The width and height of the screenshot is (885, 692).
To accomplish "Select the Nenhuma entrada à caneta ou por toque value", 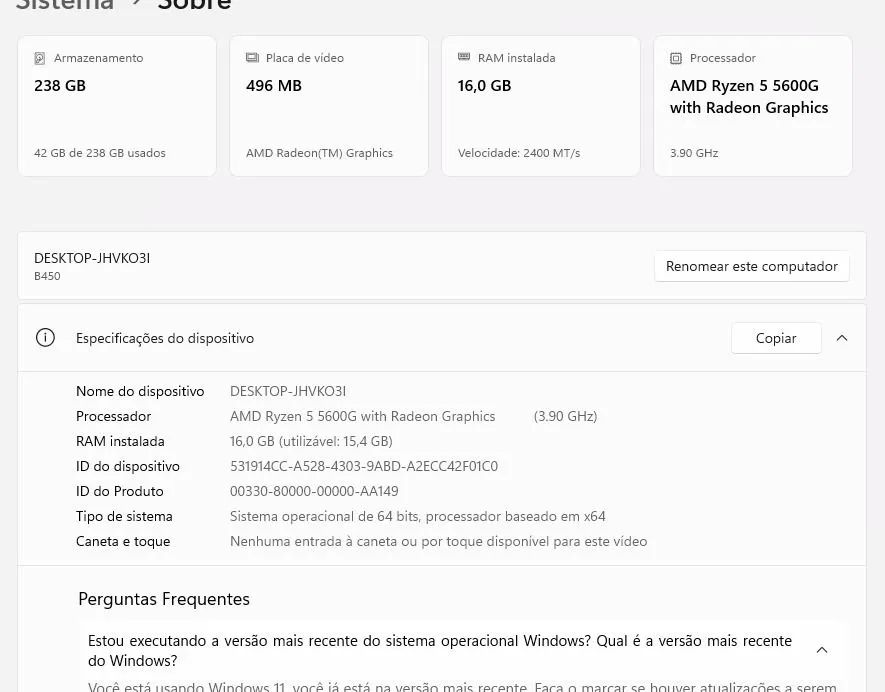I will click(x=439, y=541).
